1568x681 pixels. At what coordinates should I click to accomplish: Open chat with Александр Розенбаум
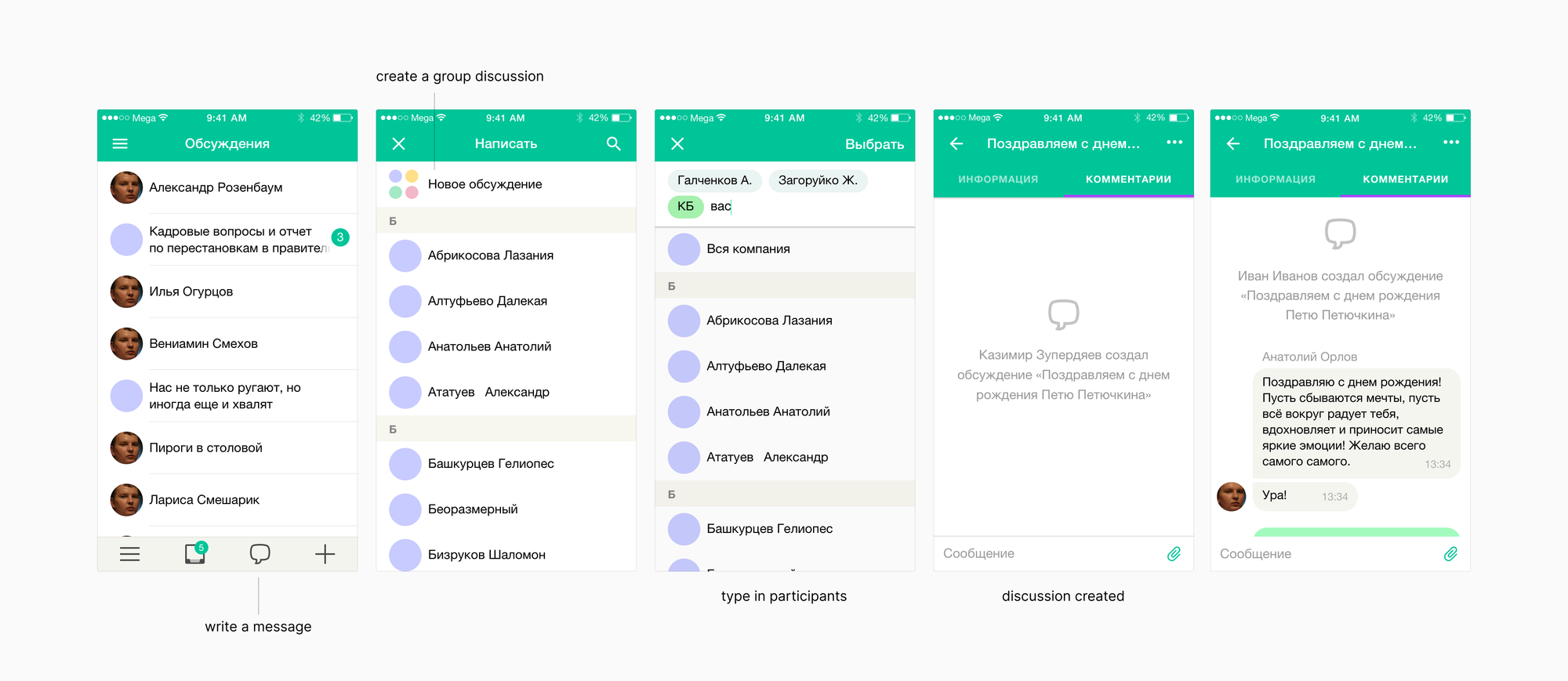point(216,187)
